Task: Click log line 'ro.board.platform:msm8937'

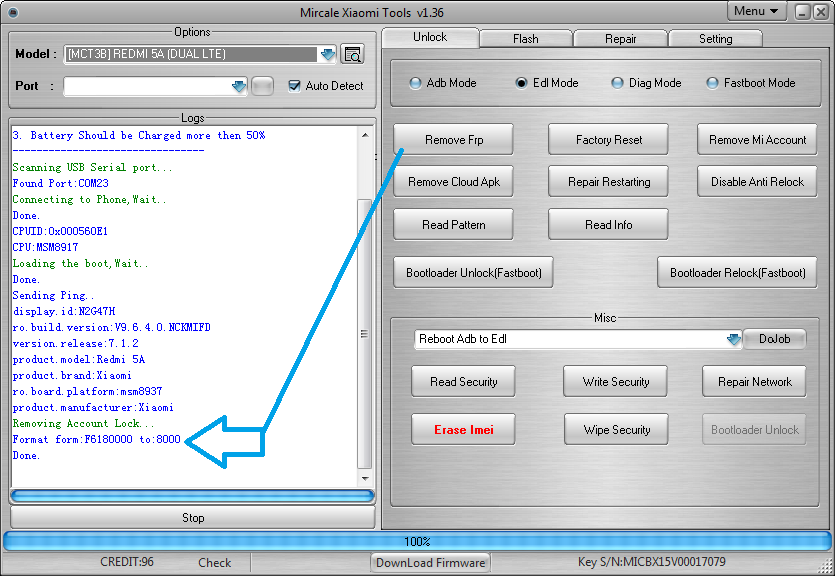Action: (x=87, y=391)
